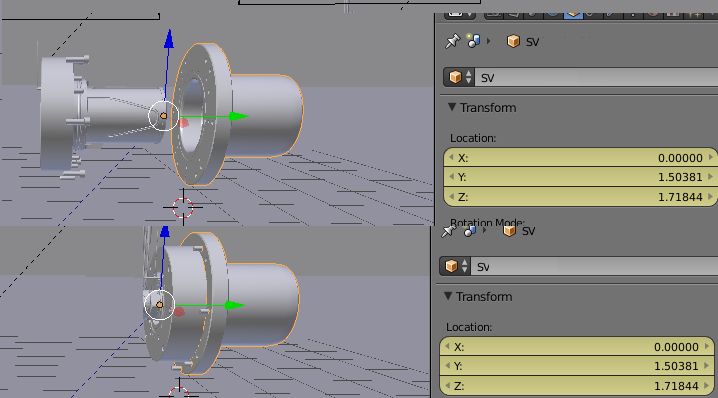Click the upper breadcrumb arrow before SV
The width and height of the screenshot is (718, 398).
489,41
